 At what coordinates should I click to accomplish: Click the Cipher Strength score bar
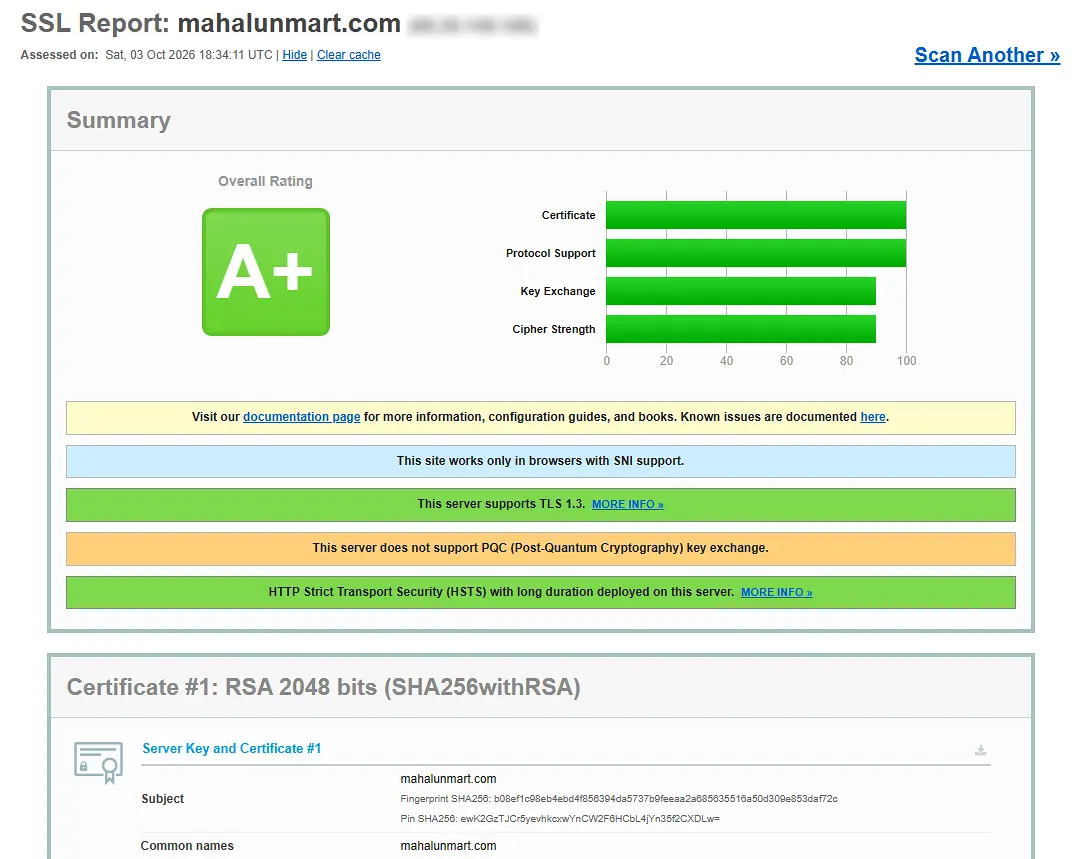click(x=741, y=329)
